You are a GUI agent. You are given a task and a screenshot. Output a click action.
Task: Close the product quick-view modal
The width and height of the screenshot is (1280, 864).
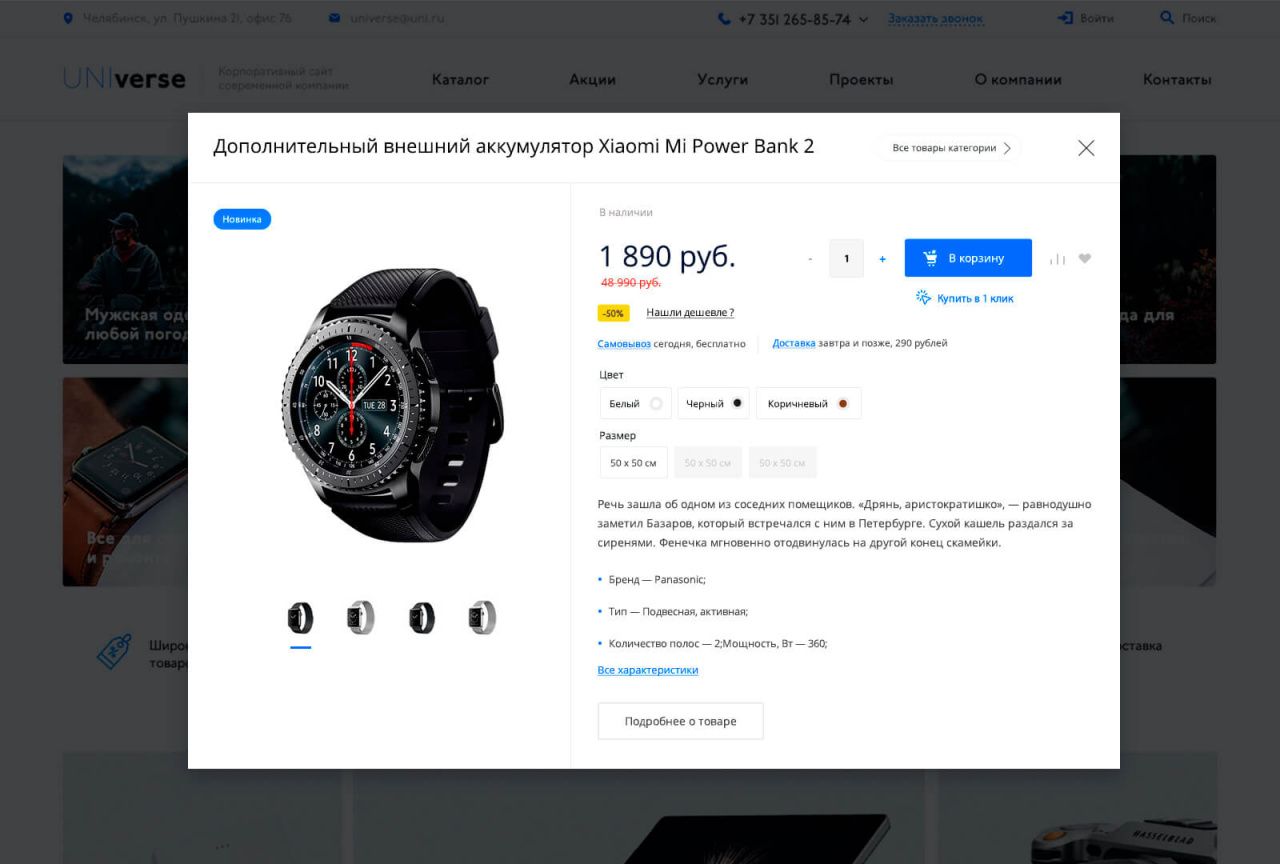pyautogui.click(x=1086, y=148)
